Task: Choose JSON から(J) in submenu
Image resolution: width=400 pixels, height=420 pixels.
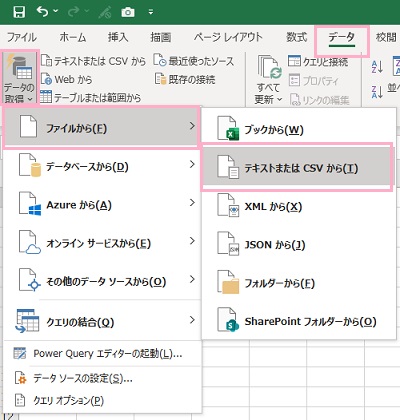Action: pyautogui.click(x=298, y=245)
